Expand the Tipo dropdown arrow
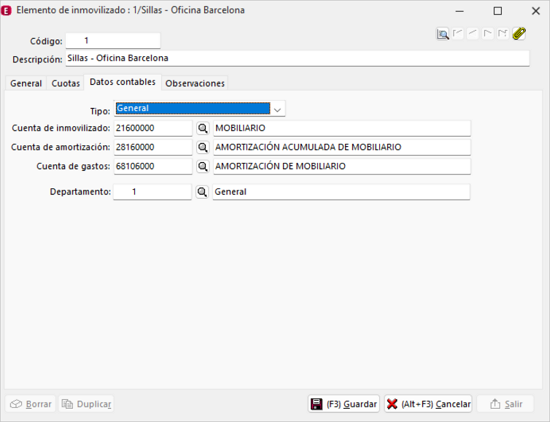Viewport: 550px width, 422px height. click(277, 109)
